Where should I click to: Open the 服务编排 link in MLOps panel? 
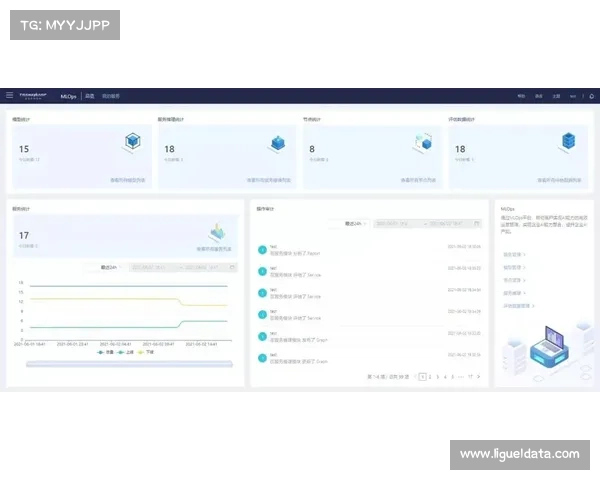(514, 293)
